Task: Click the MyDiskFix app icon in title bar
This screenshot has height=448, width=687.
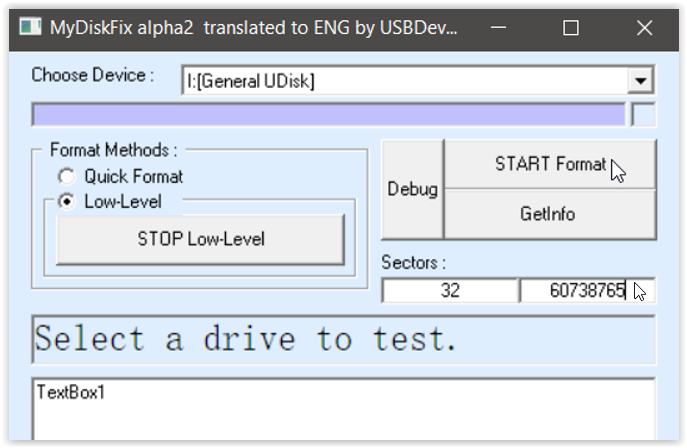Action: [30, 28]
